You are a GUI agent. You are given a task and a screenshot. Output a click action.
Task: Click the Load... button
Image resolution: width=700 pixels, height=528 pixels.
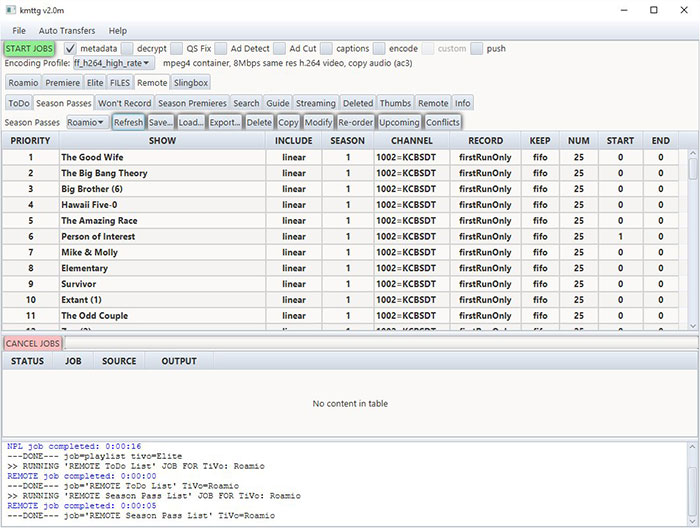tap(191, 122)
